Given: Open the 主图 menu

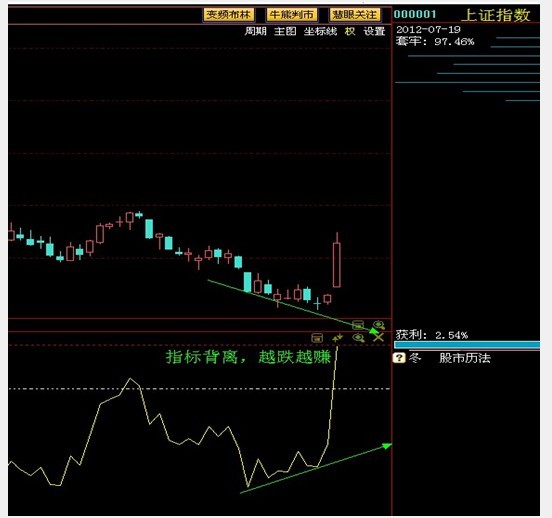Looking at the screenshot, I should tap(285, 31).
